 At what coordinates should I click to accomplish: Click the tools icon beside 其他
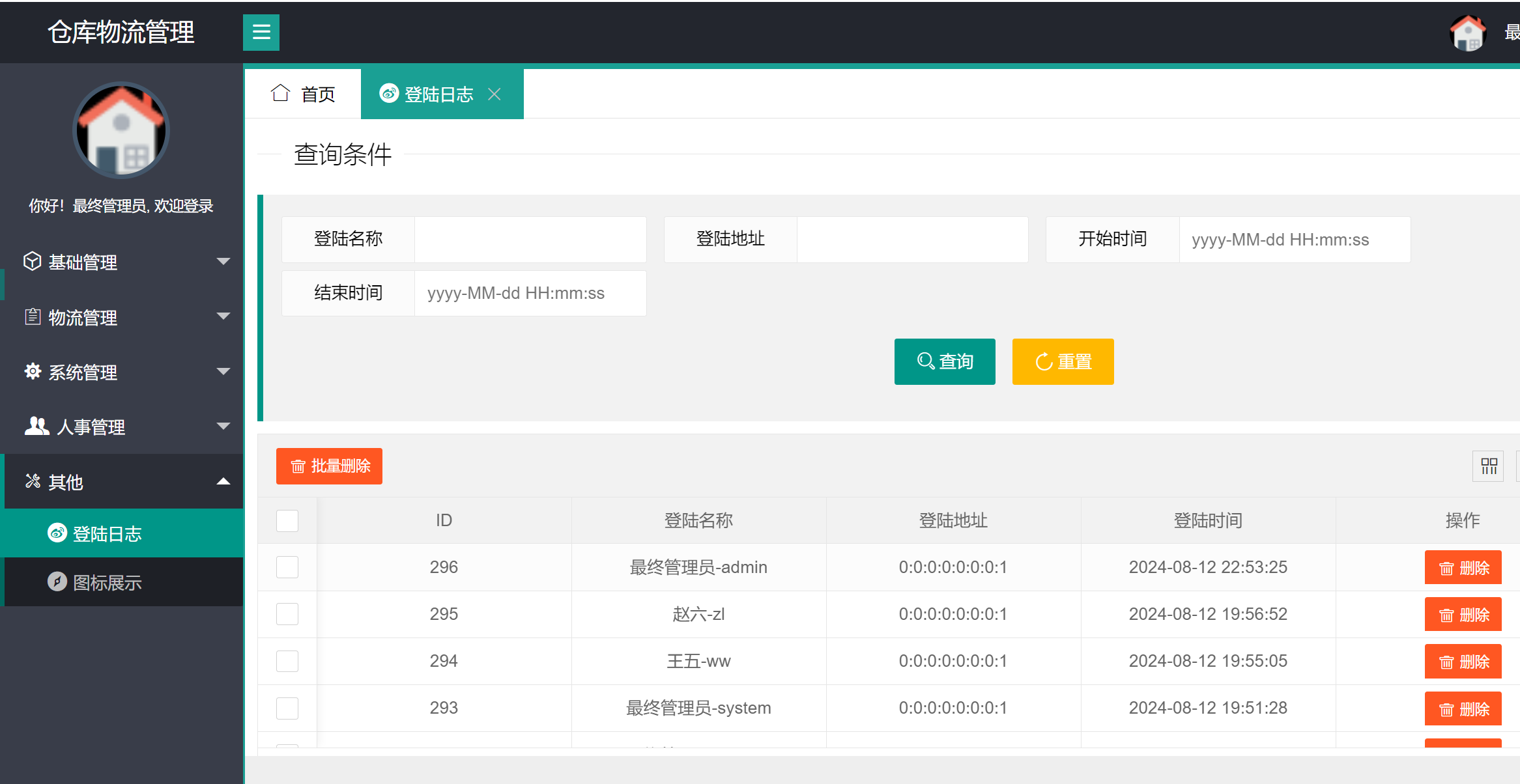33,481
